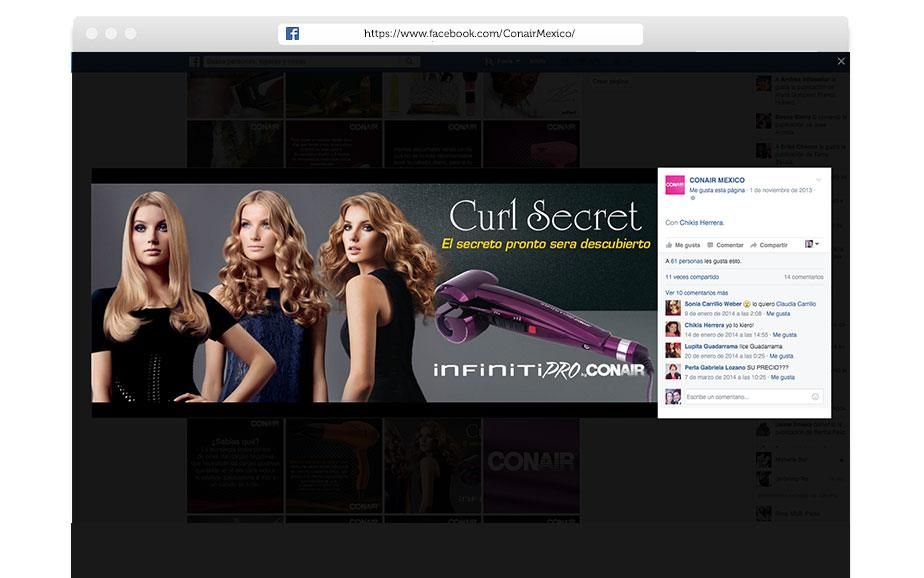
Task: Click the Facebook logo in address bar
Action: pos(292,34)
